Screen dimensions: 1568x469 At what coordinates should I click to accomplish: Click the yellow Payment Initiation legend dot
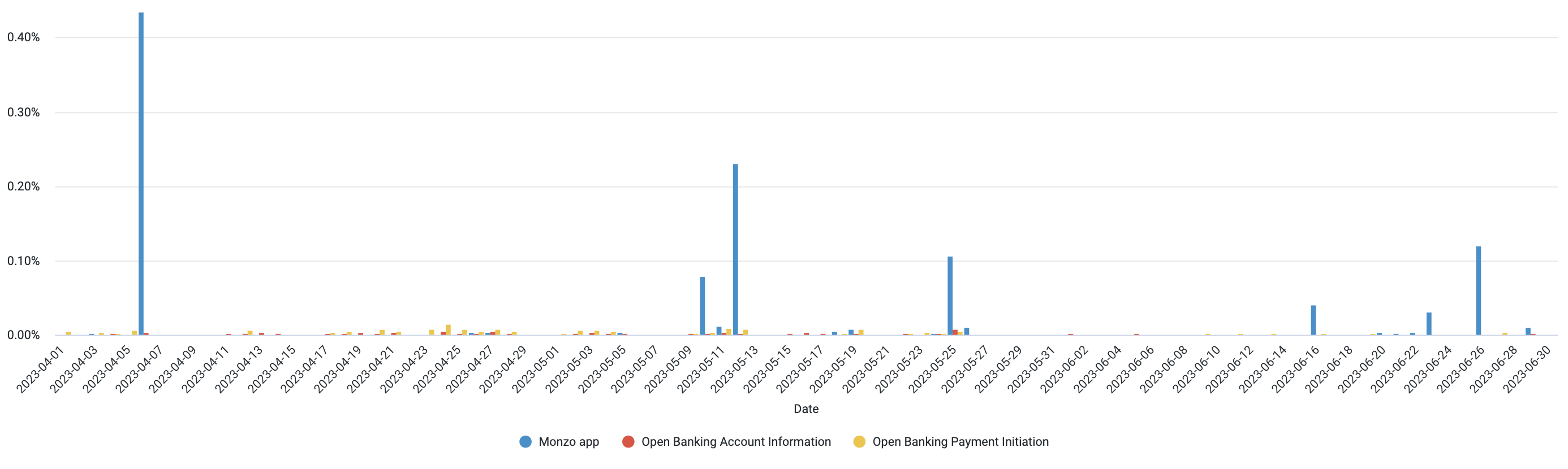859,442
